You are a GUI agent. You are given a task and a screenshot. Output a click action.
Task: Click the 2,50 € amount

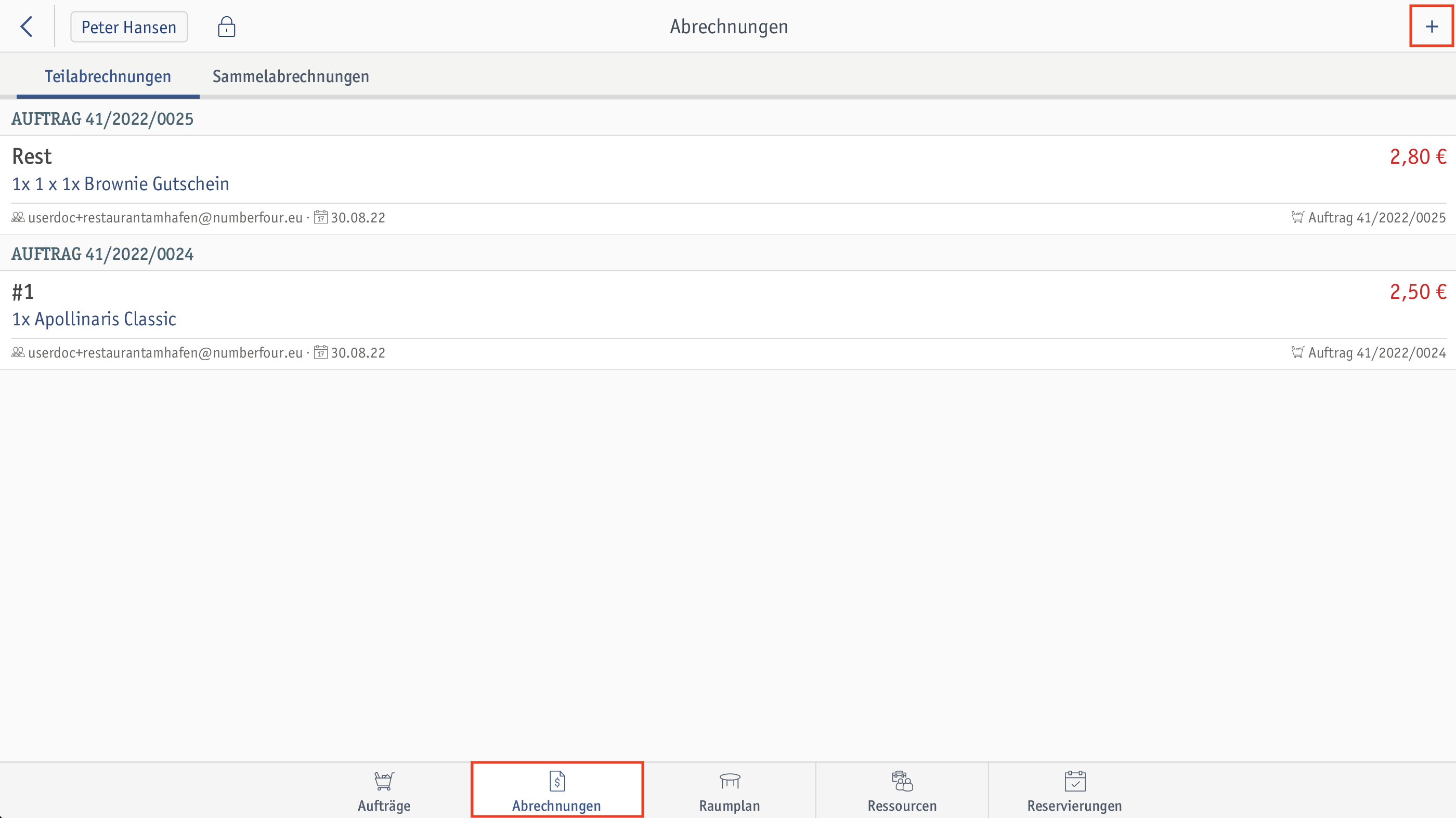(x=1418, y=292)
